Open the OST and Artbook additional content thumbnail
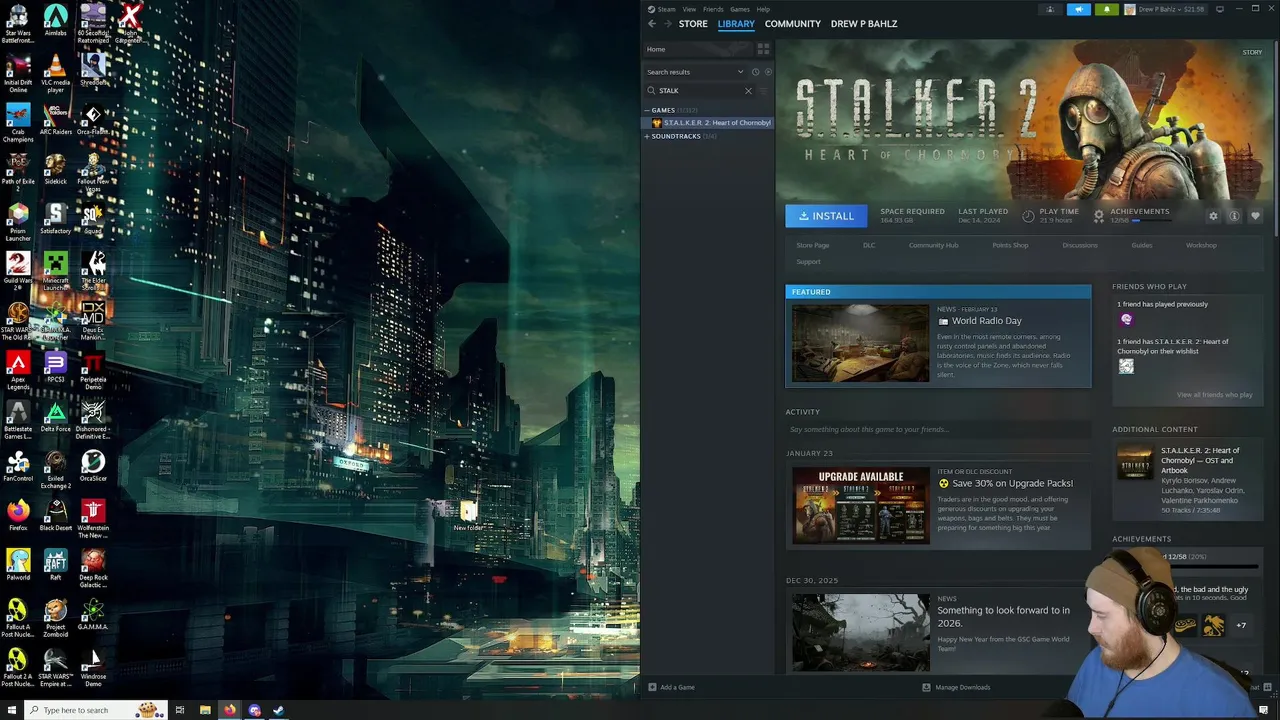Screen dimensions: 1280x720 1135,464
